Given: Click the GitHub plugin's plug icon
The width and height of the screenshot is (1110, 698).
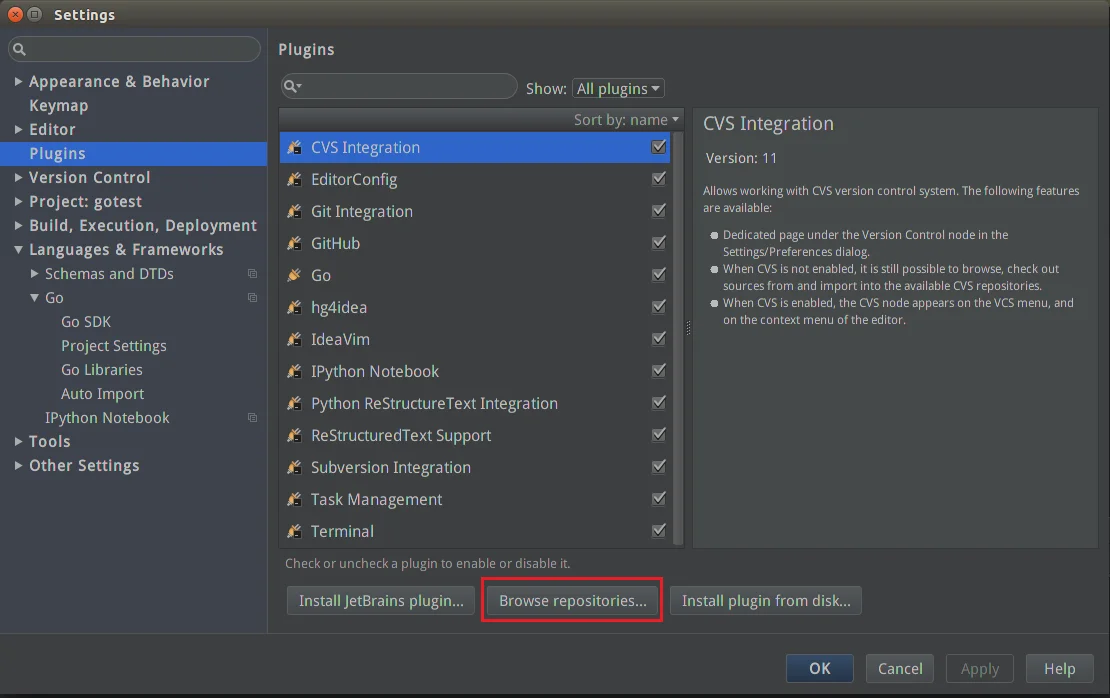Looking at the screenshot, I should coord(294,244).
